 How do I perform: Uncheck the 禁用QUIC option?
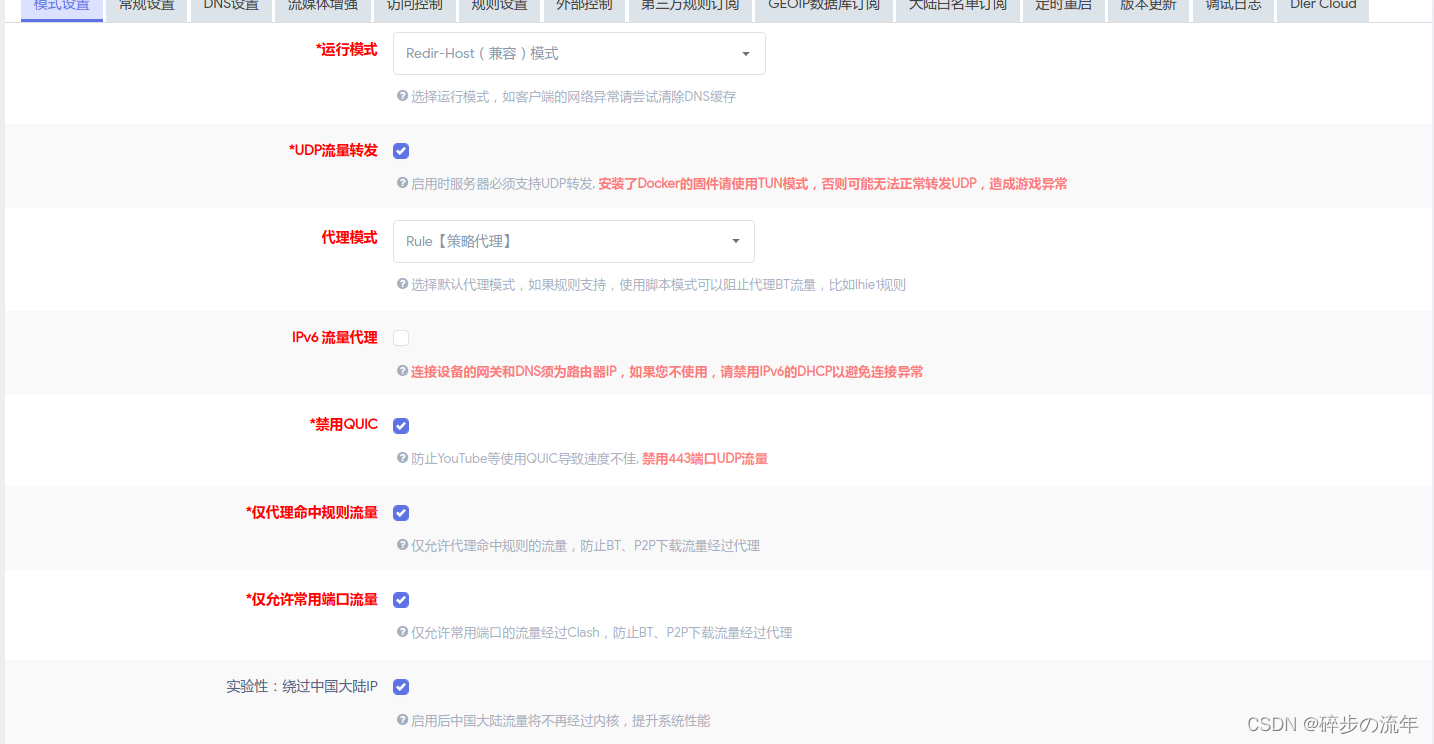[401, 425]
